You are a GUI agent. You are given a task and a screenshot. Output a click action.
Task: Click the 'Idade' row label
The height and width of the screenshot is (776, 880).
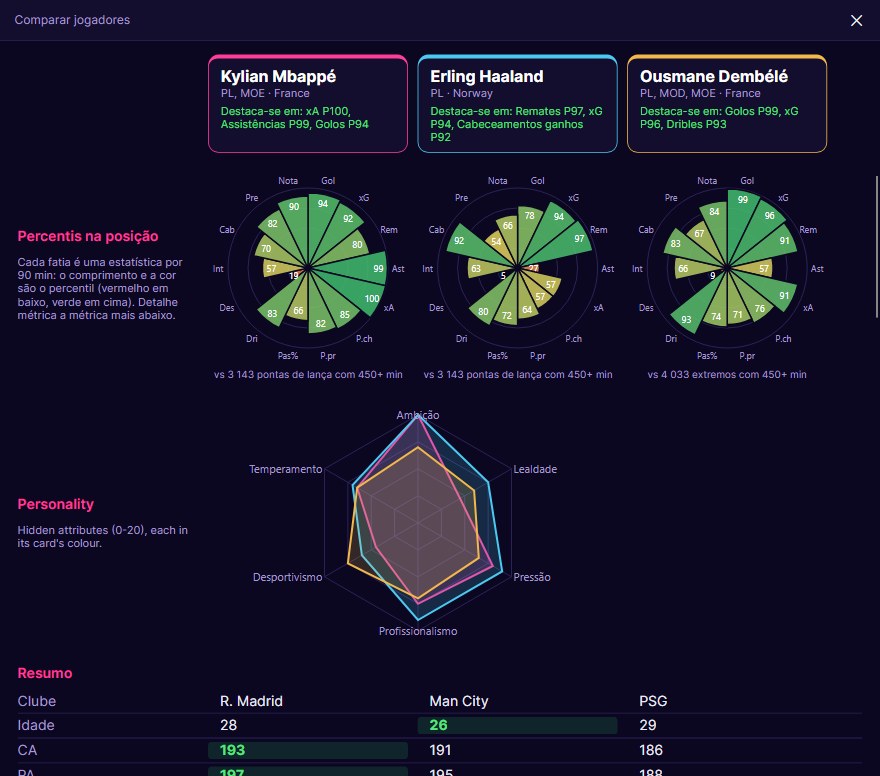coord(36,725)
